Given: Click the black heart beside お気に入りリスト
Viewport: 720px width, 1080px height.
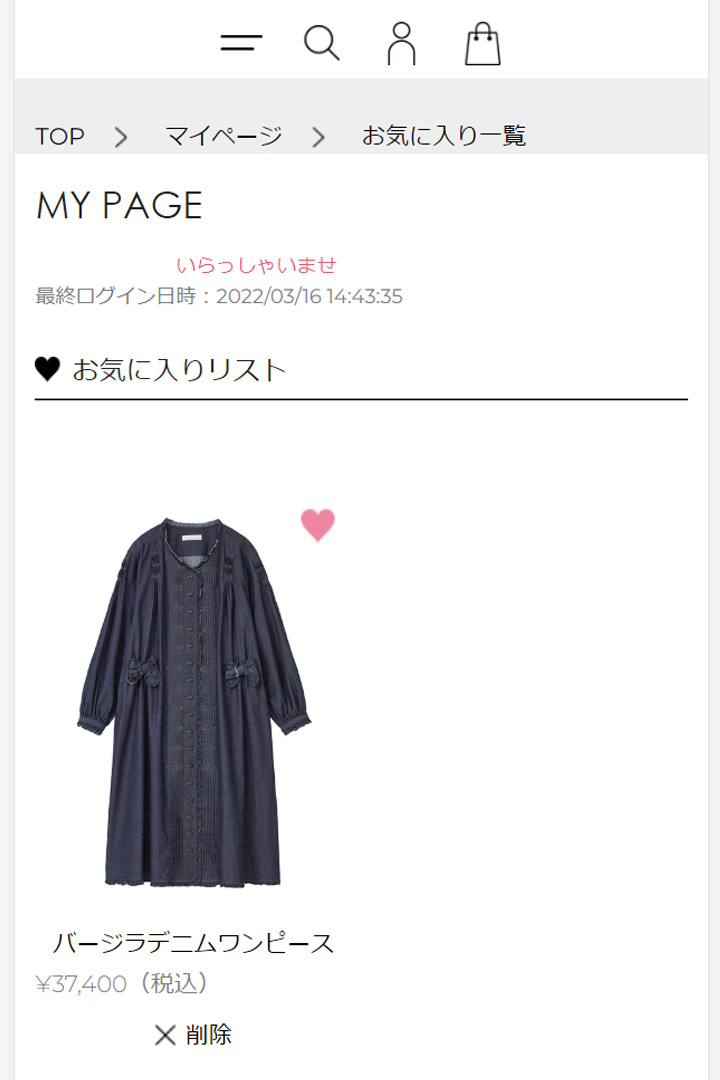Looking at the screenshot, I should tap(48, 369).
